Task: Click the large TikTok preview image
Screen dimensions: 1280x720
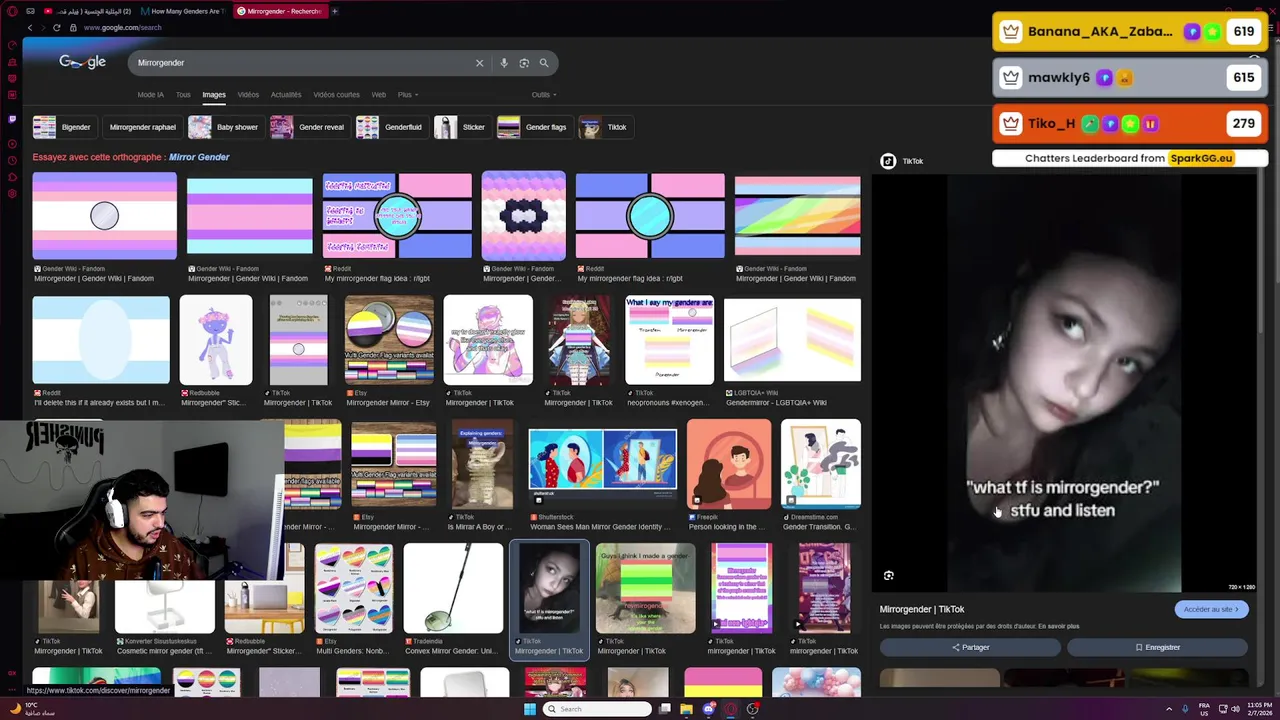Action: [1064, 384]
